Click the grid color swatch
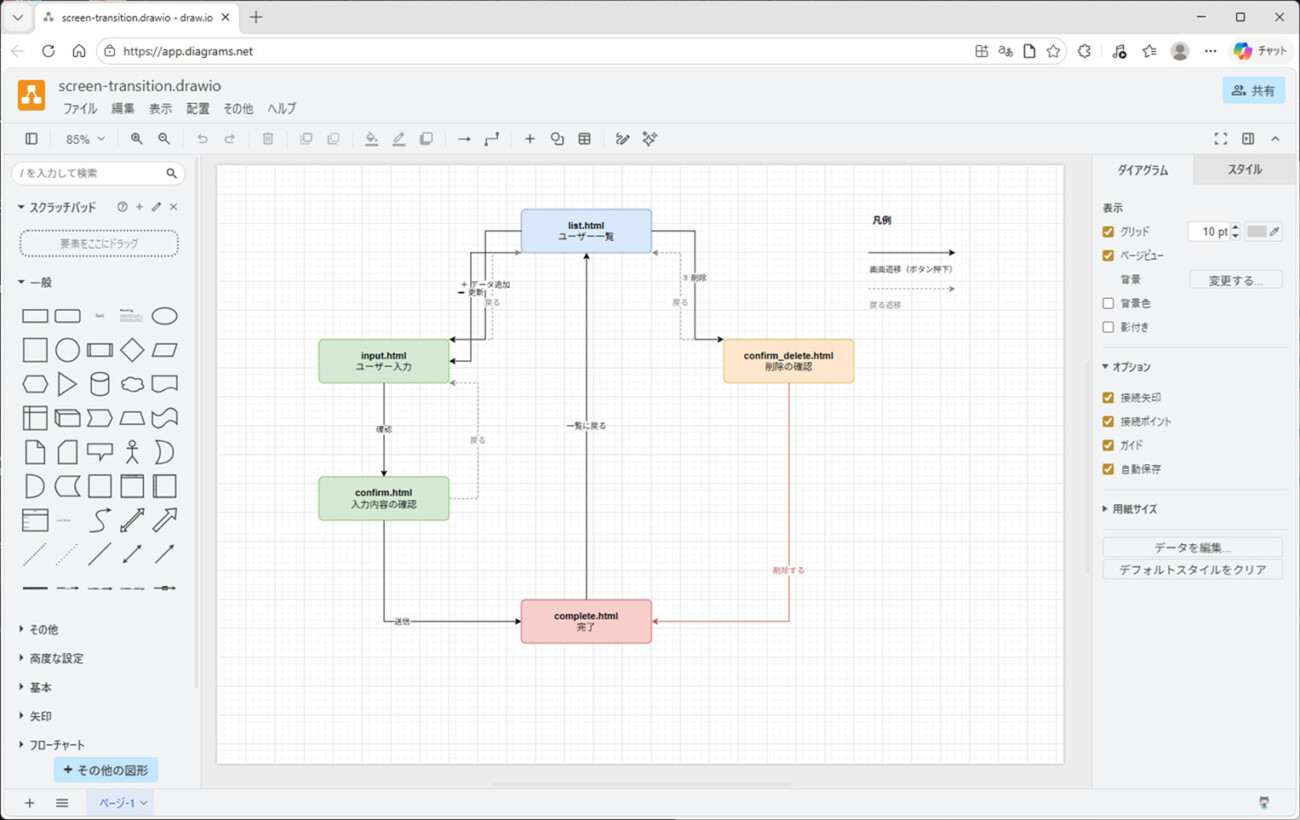This screenshot has width=1300, height=820. pyautogui.click(x=1257, y=232)
